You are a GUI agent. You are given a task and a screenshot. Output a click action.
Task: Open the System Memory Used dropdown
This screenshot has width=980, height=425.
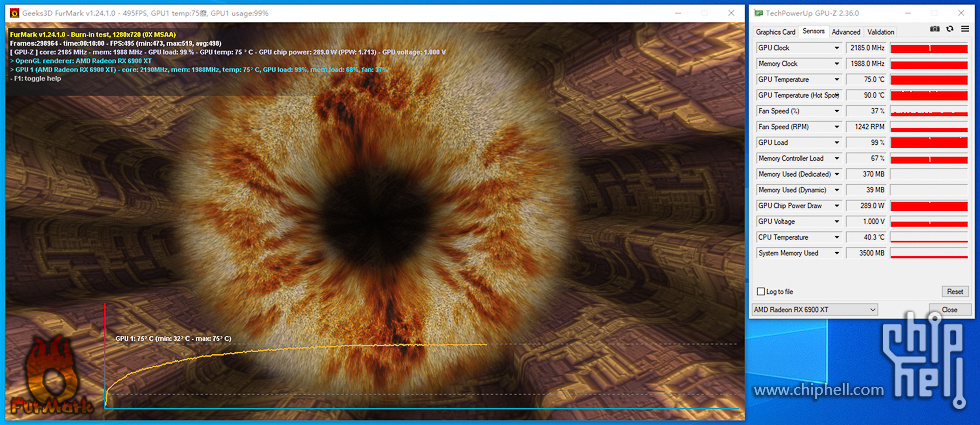coord(836,253)
